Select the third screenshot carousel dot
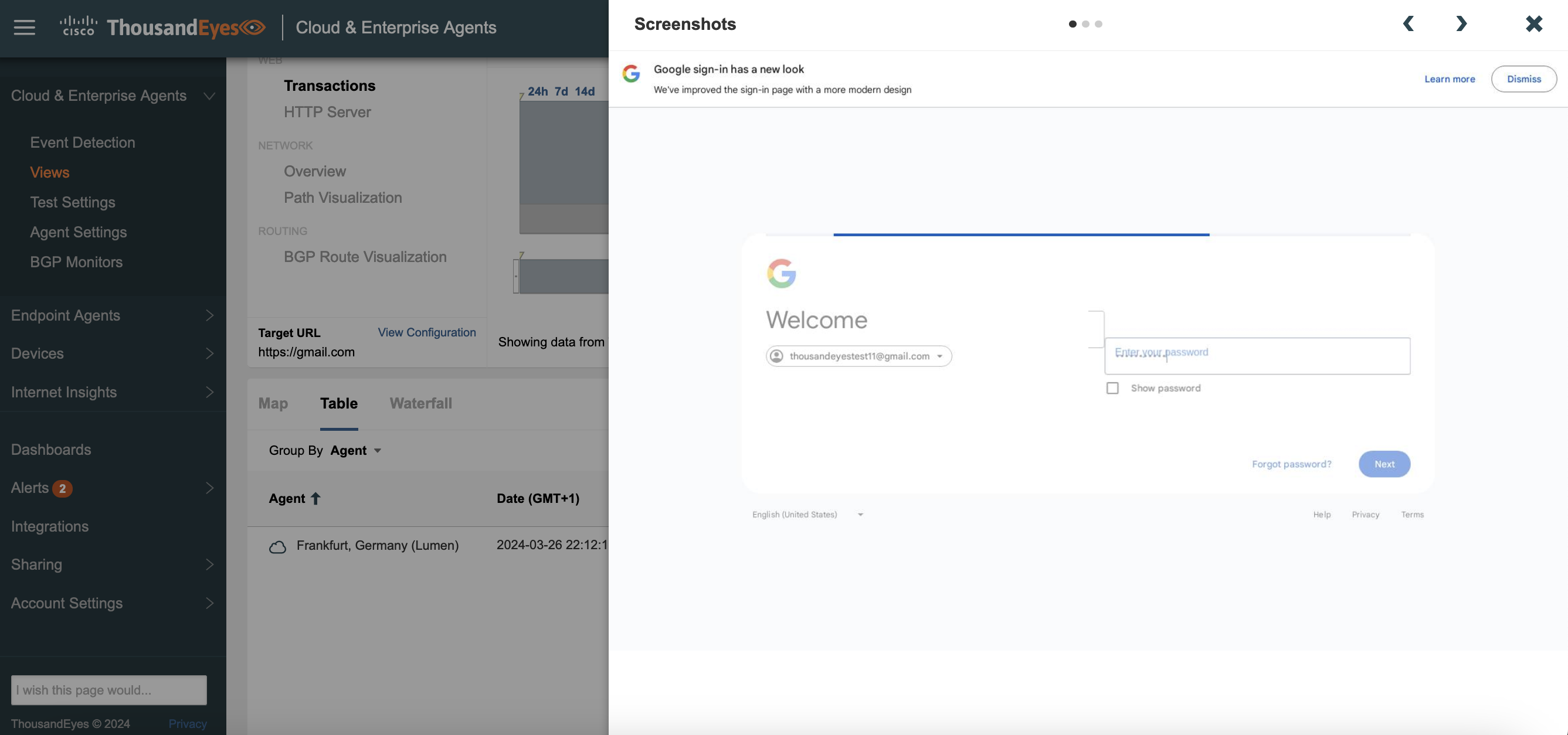The image size is (1568, 735). [x=1099, y=23]
